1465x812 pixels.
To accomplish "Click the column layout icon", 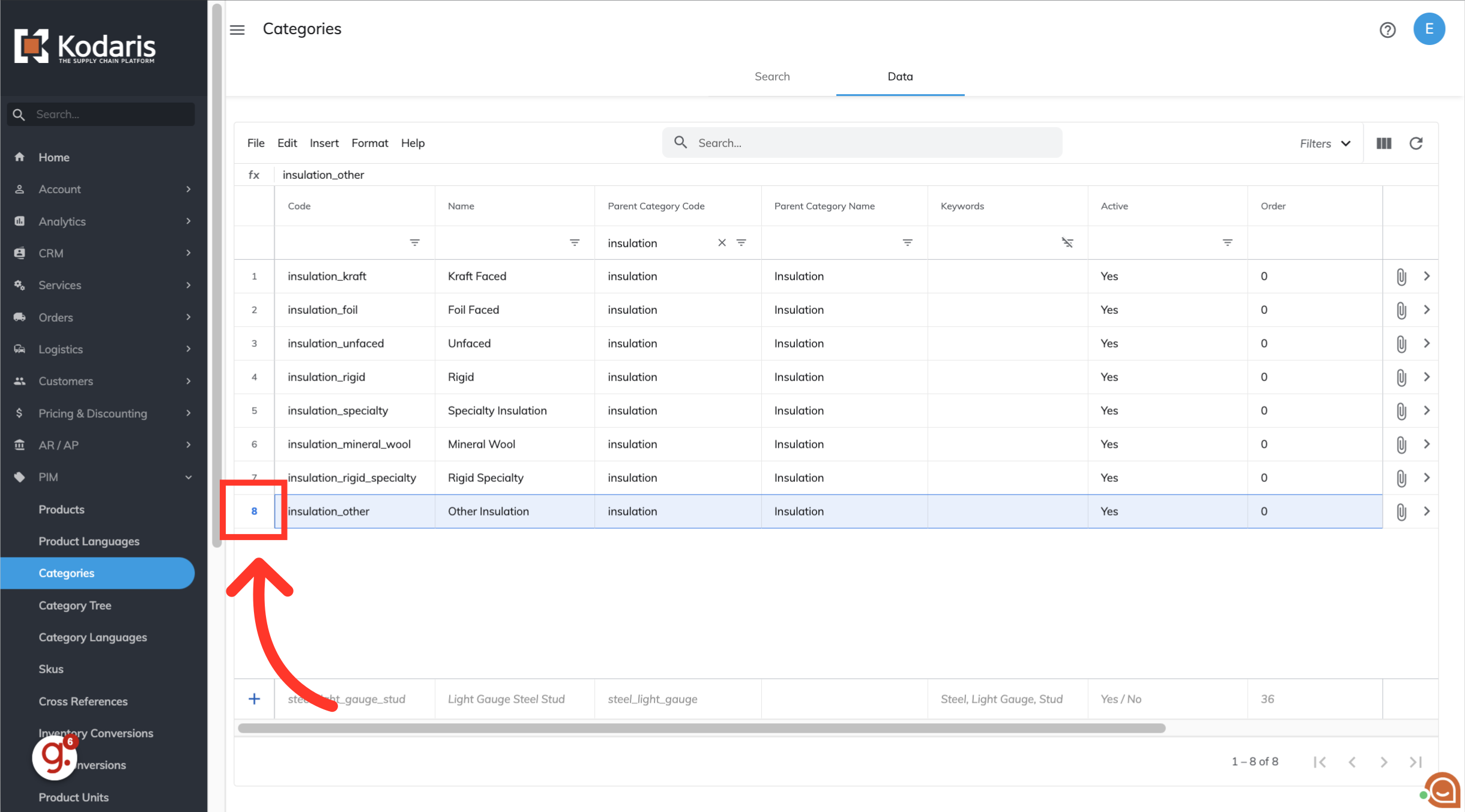I will coord(1384,143).
